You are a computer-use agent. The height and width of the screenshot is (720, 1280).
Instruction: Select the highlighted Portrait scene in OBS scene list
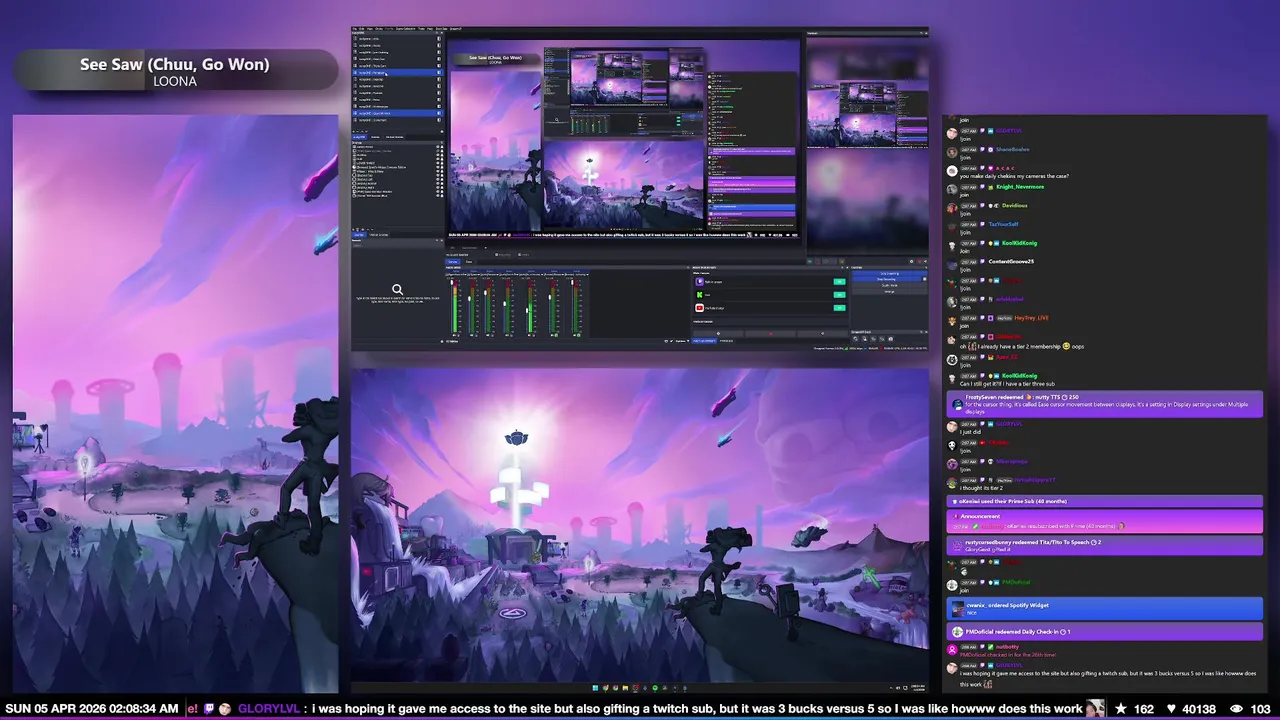tap(396, 73)
